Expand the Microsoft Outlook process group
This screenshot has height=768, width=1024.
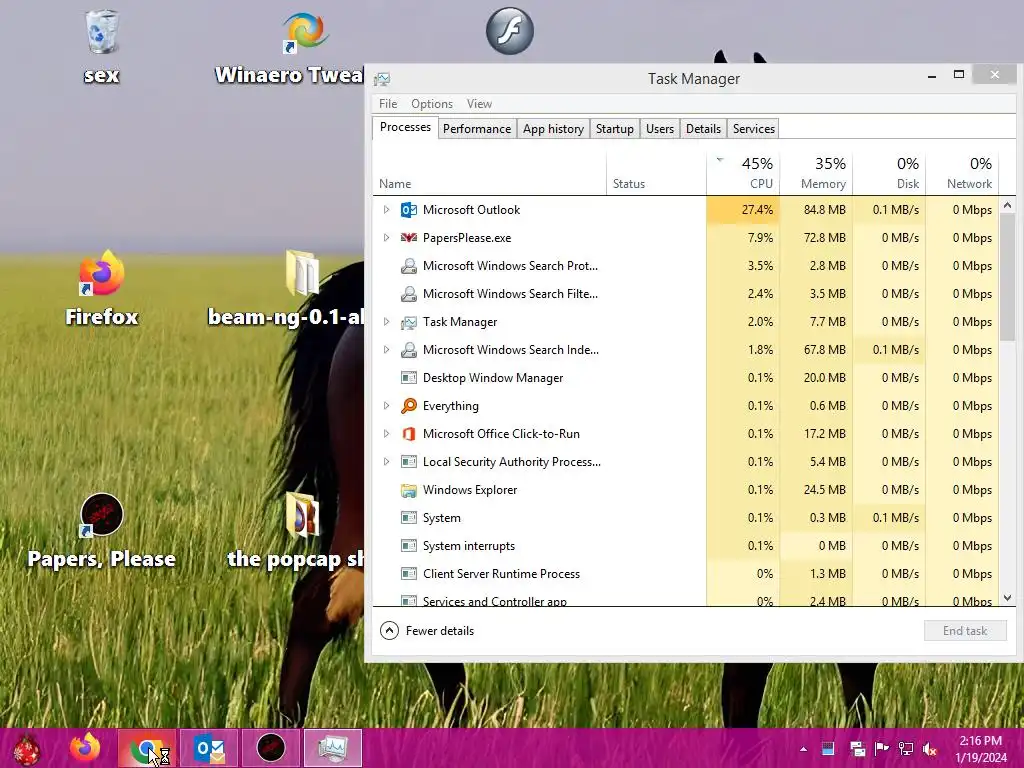386,210
